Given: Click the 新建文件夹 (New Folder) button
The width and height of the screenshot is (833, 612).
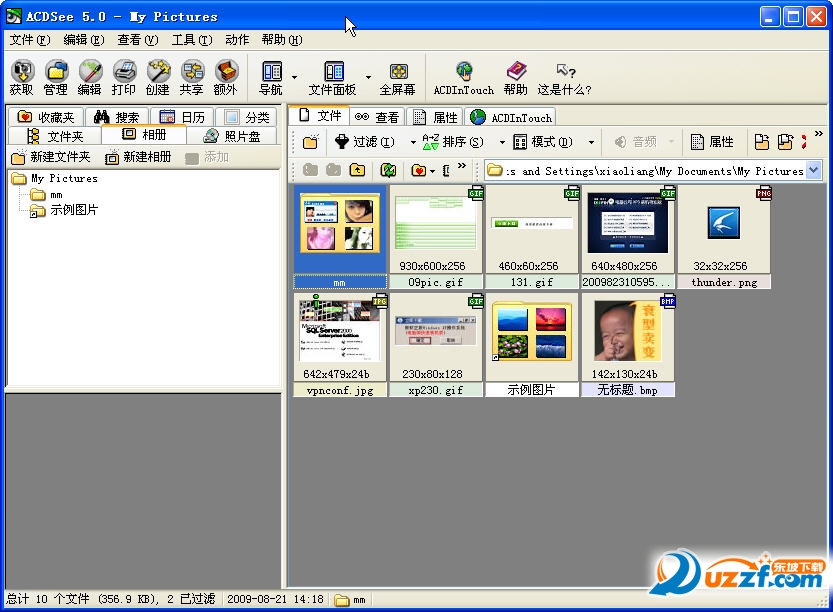Looking at the screenshot, I should (51, 157).
